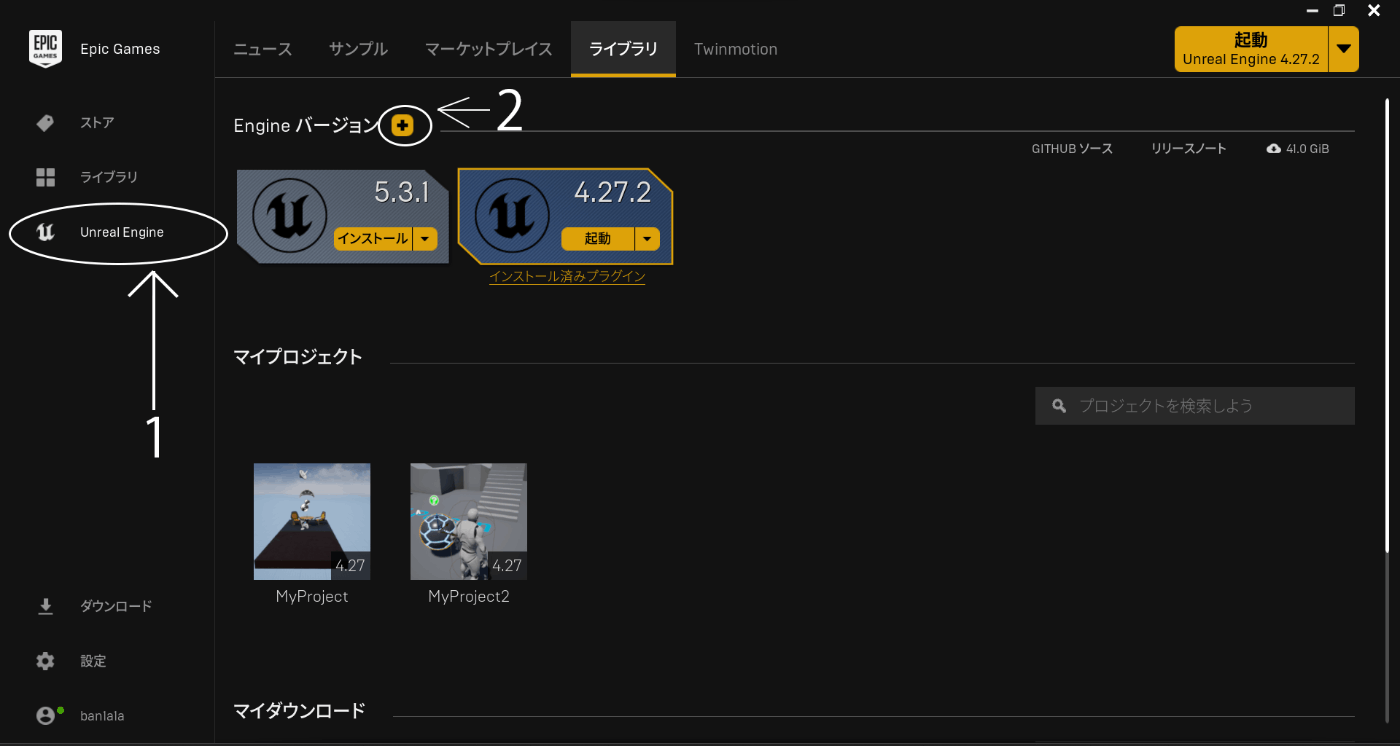The height and width of the screenshot is (746, 1400).
Task: Open the MyProject2 thumbnail
Action: [x=468, y=521]
